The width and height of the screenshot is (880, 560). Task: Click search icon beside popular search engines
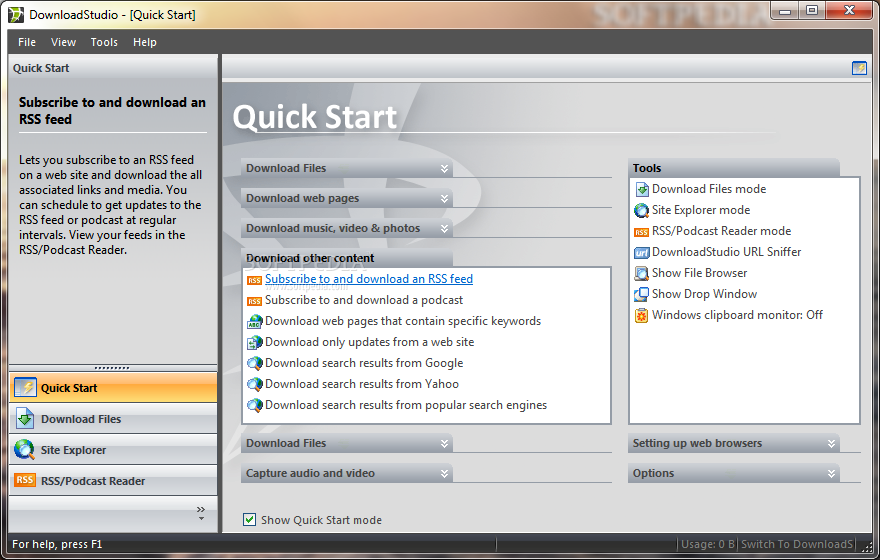click(255, 405)
